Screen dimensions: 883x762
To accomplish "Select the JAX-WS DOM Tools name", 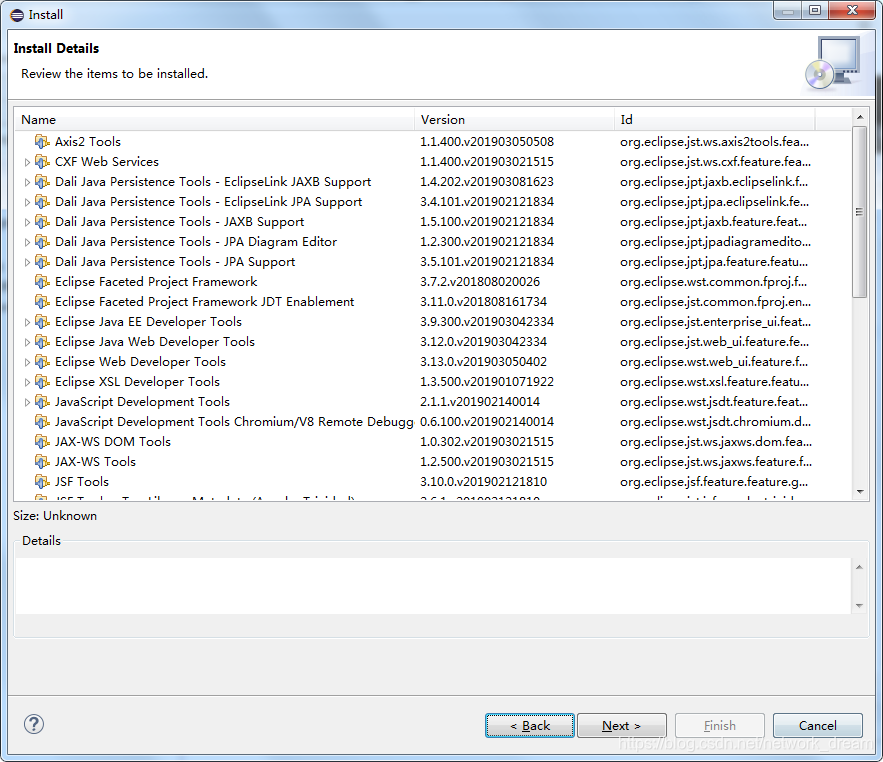I will point(113,442).
